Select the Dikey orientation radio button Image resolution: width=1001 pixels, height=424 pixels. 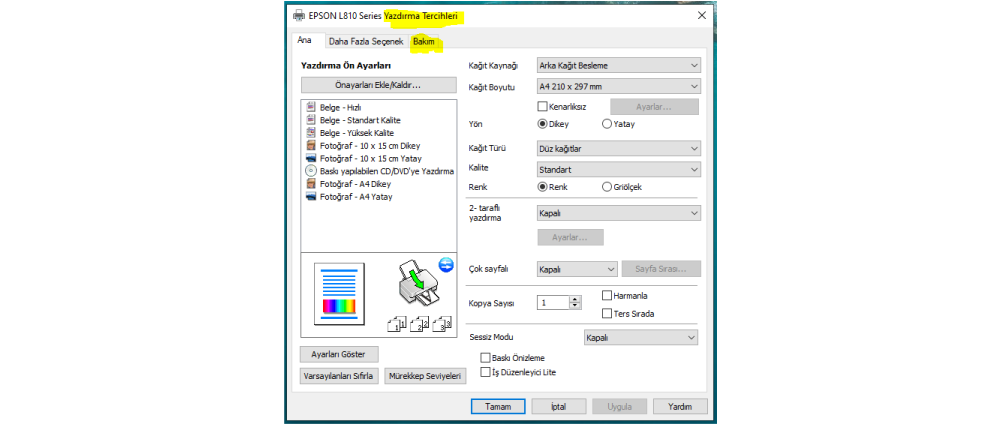(x=543, y=125)
